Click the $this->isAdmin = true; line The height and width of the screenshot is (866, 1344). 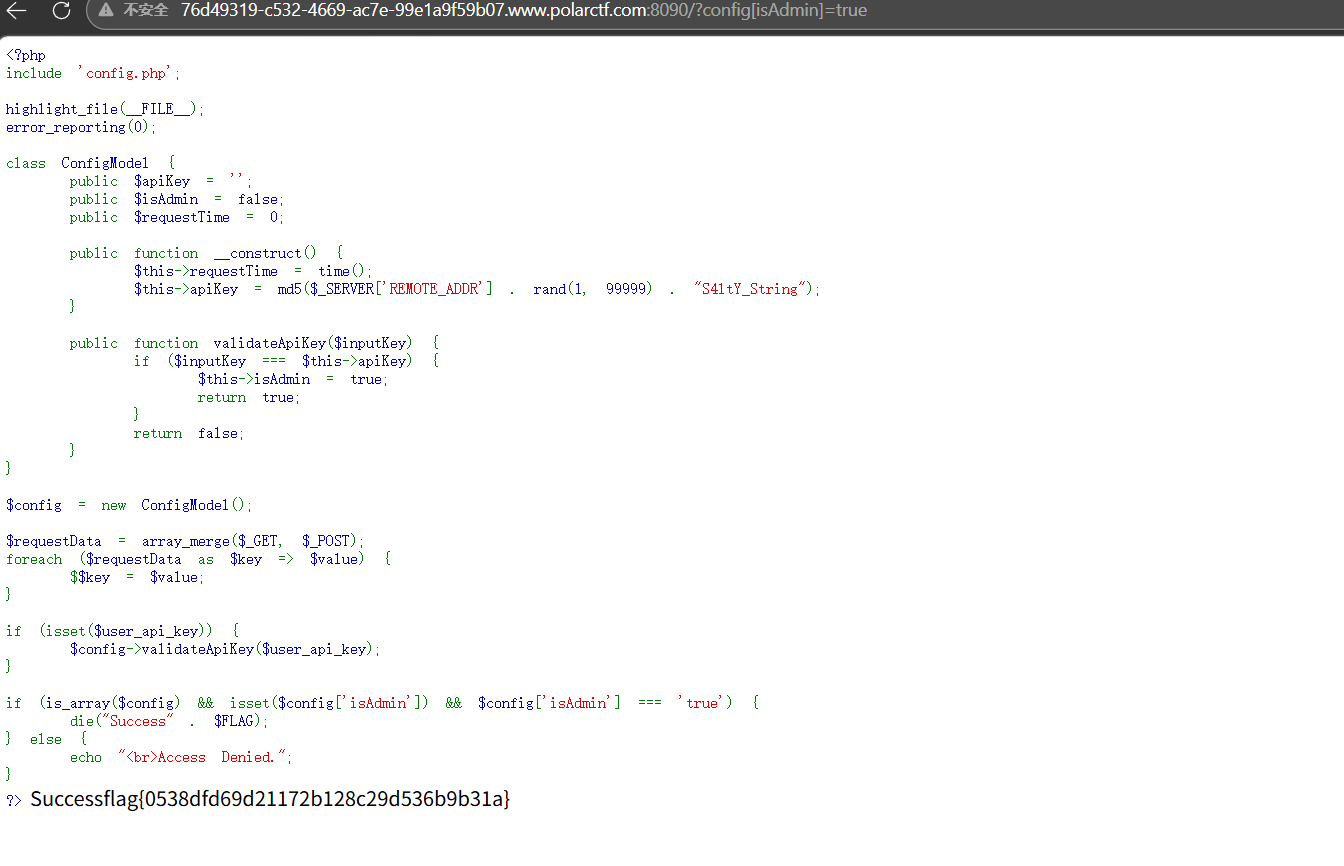(293, 379)
